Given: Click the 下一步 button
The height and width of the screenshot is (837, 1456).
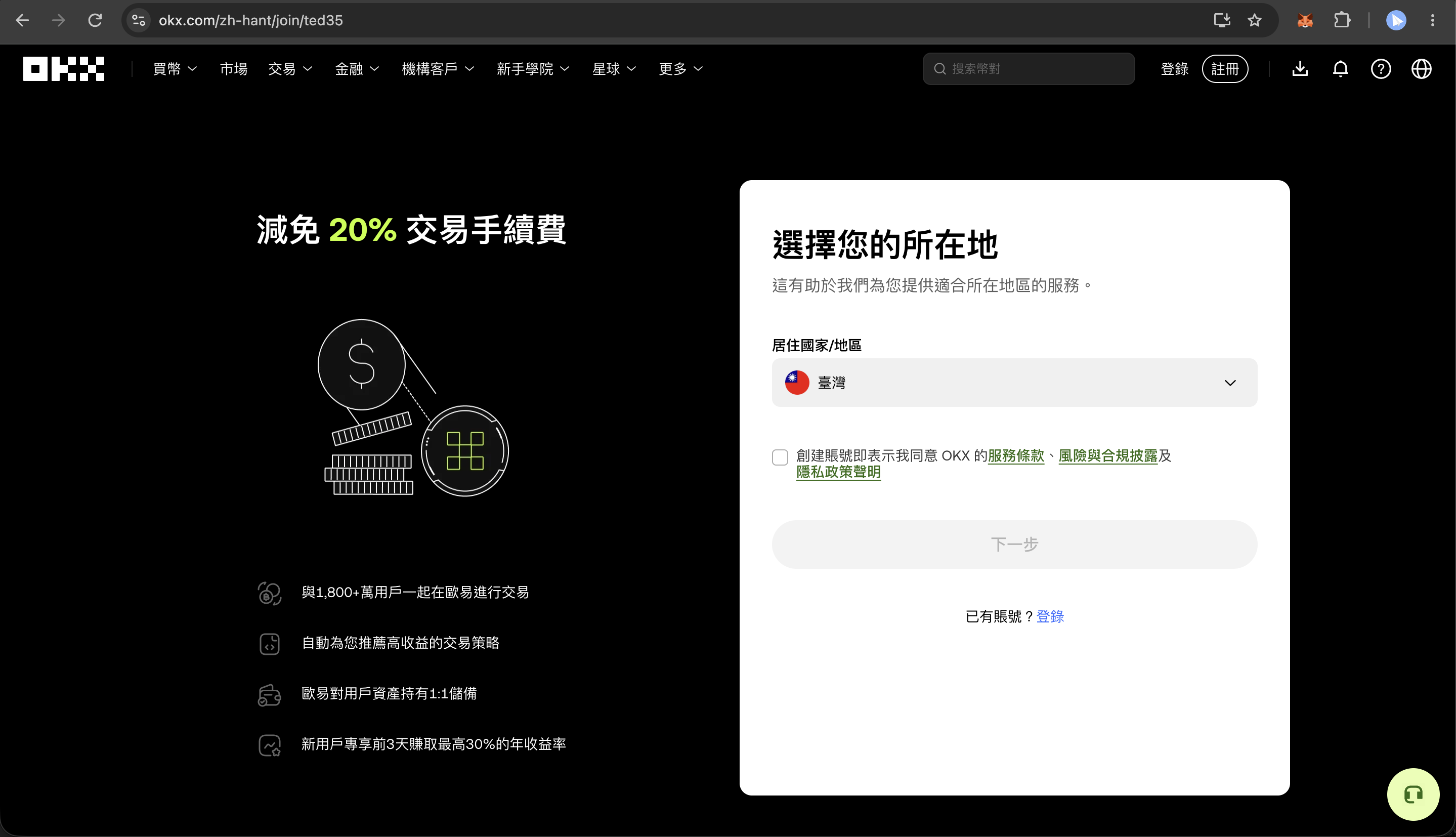Looking at the screenshot, I should click(x=1014, y=545).
